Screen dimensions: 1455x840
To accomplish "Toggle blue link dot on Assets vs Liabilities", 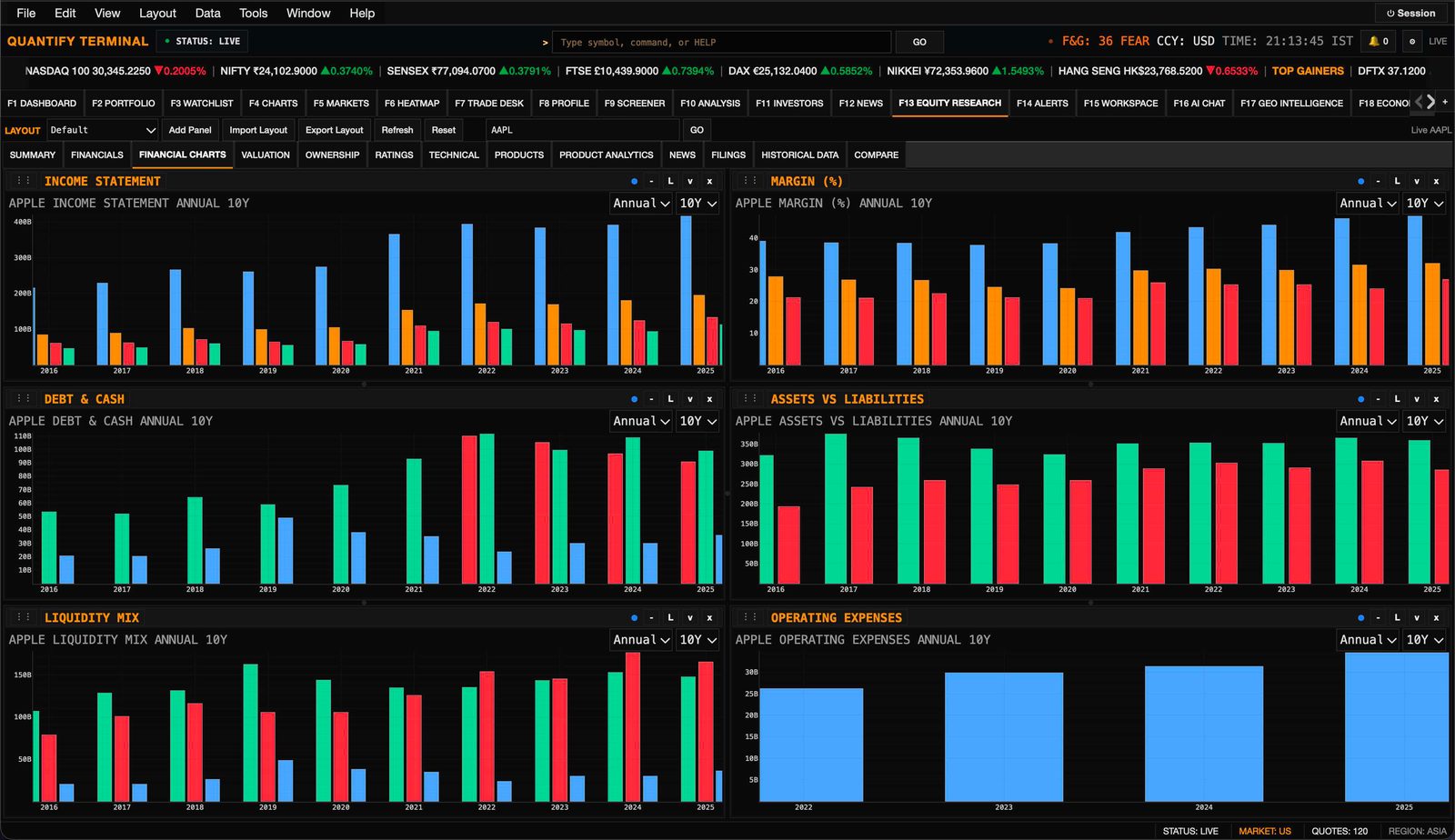I will 1361,399.
